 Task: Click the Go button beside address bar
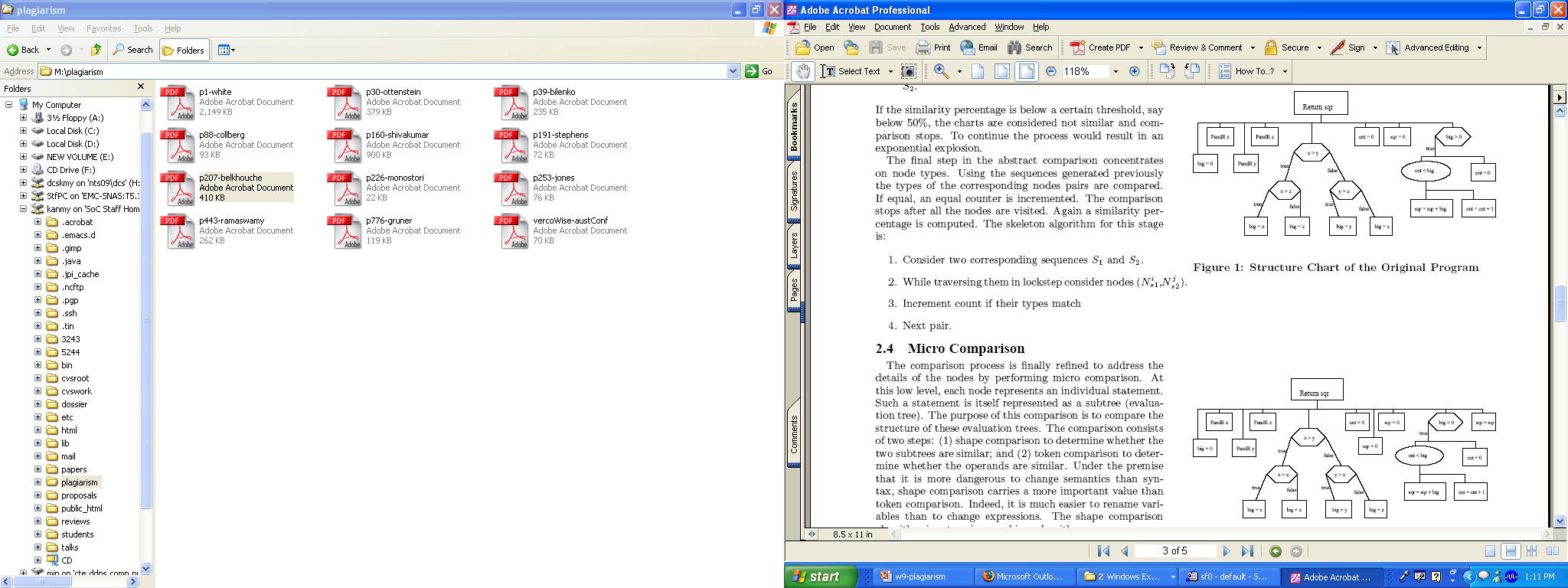pos(759,71)
